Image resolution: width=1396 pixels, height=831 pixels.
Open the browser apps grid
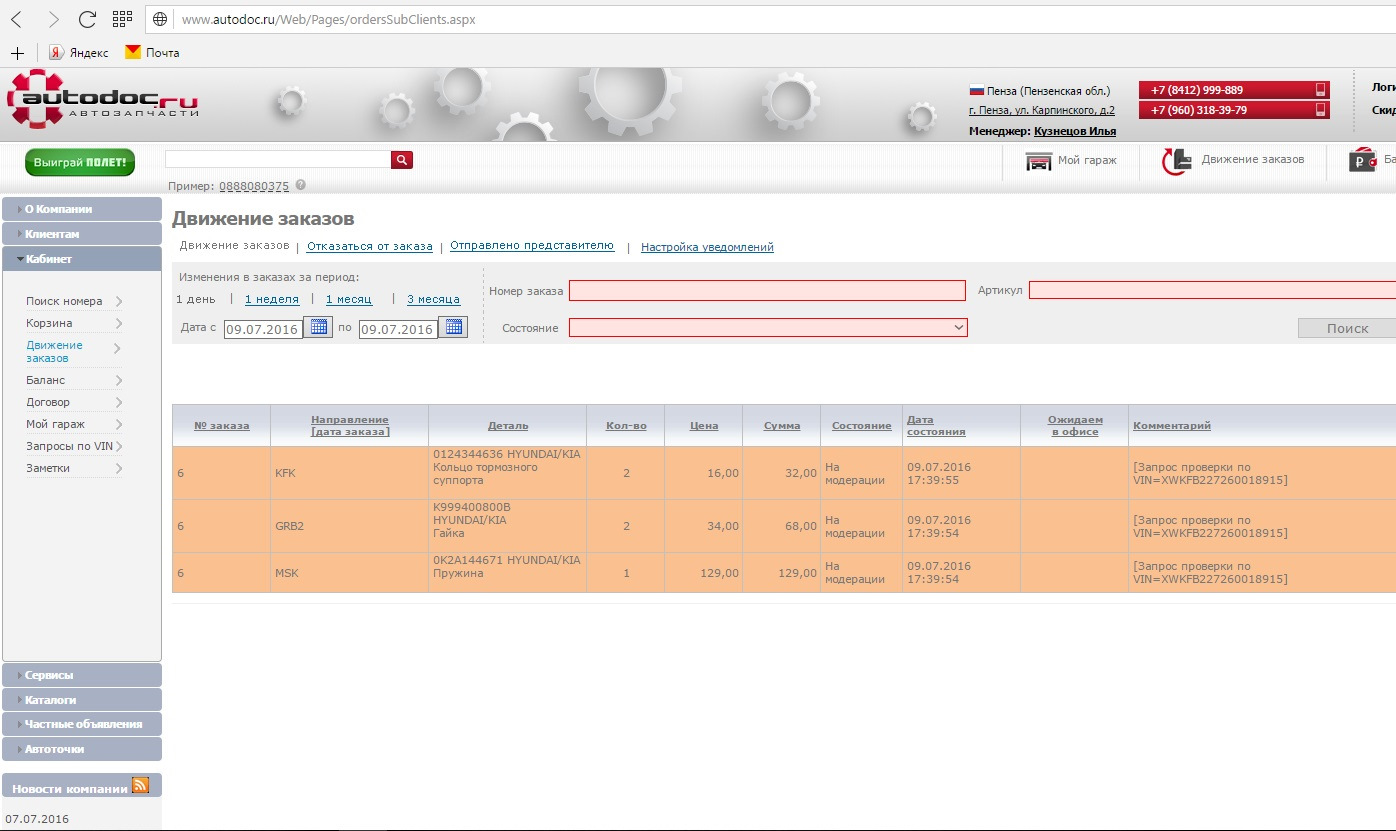[x=122, y=19]
